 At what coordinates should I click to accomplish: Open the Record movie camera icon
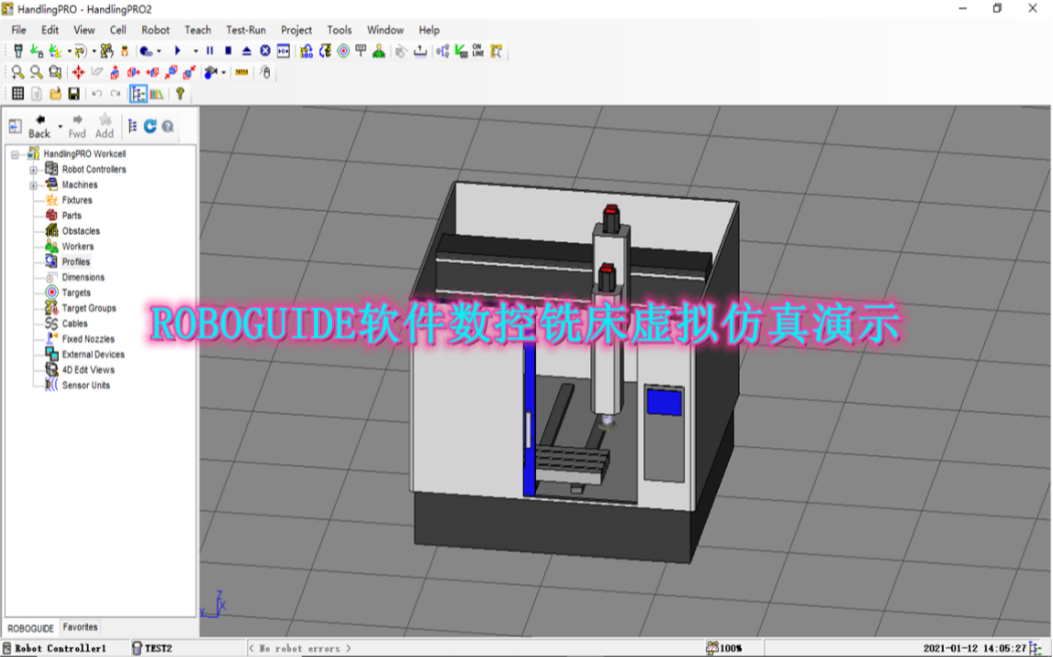pyautogui.click(x=208, y=70)
